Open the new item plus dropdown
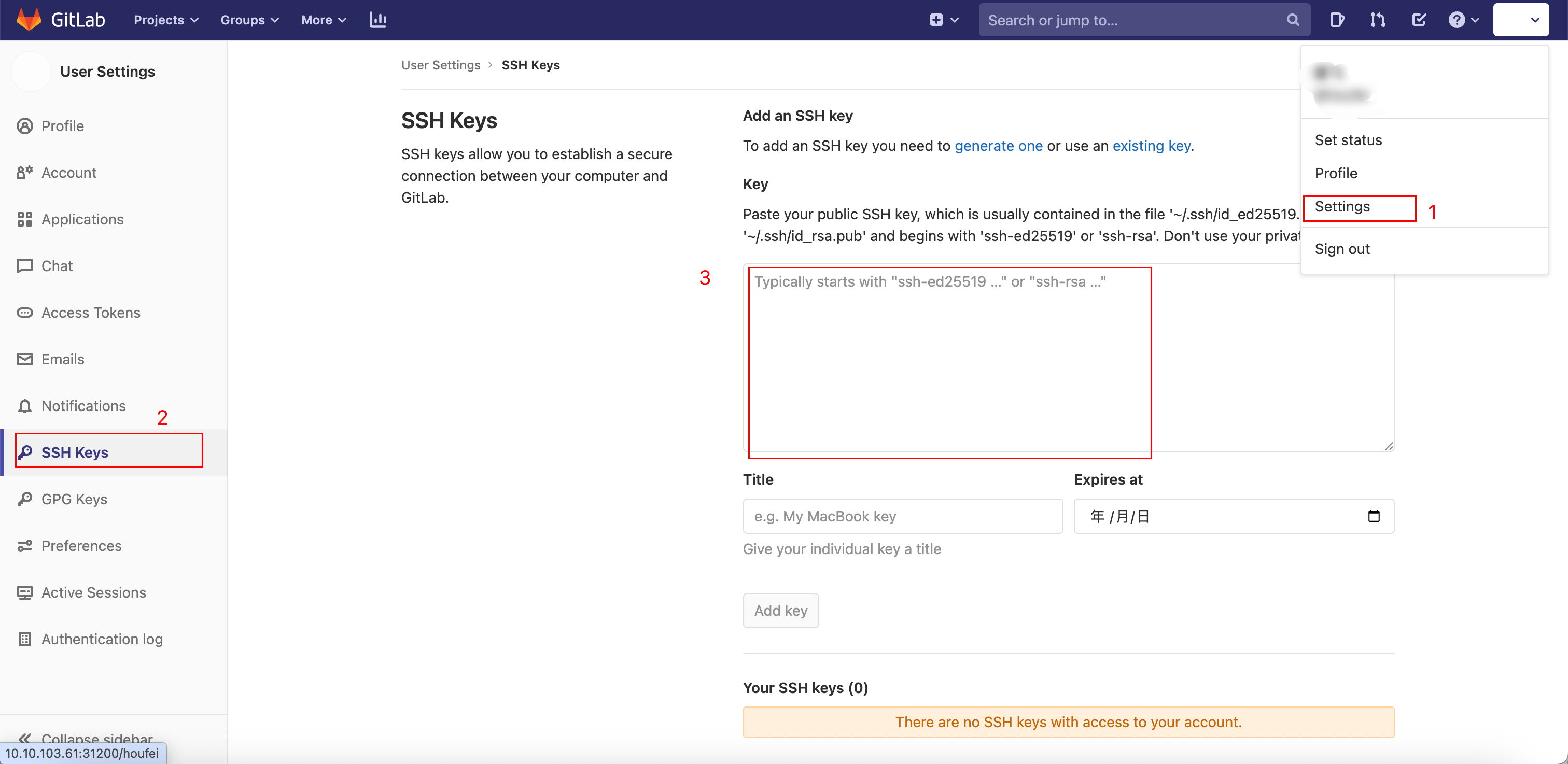Viewport: 1568px width, 764px height. 944,20
